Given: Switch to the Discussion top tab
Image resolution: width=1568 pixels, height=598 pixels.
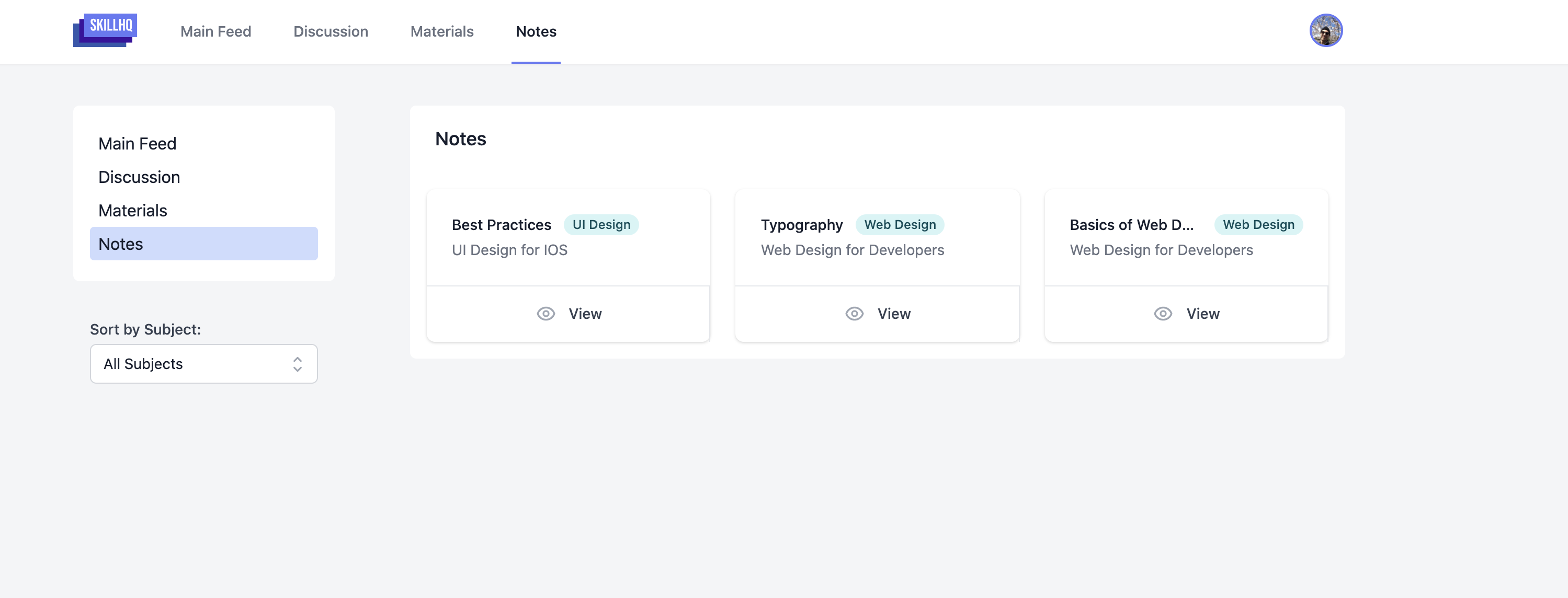Looking at the screenshot, I should click(331, 32).
